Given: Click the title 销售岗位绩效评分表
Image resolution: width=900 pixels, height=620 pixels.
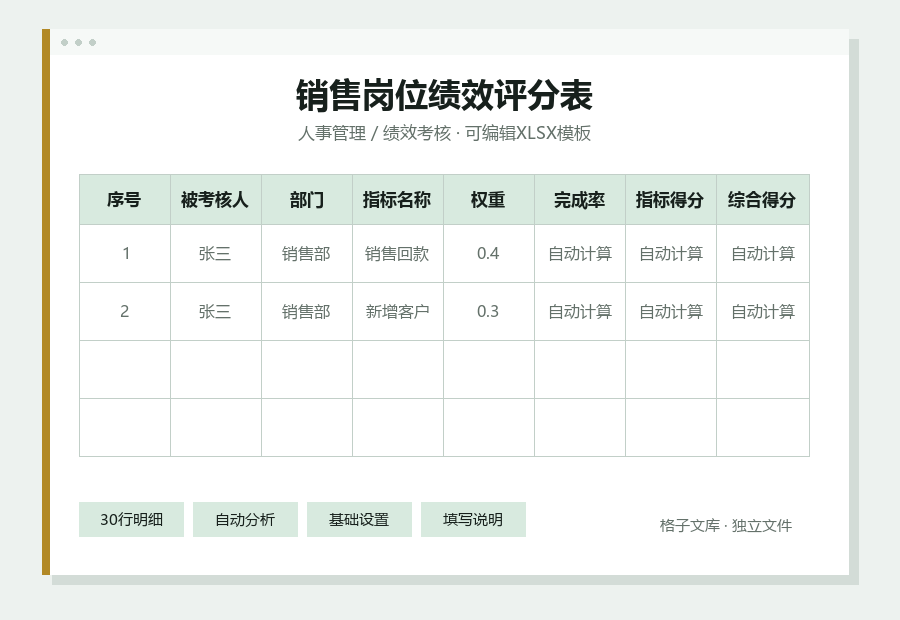Looking at the screenshot, I should [444, 96].
